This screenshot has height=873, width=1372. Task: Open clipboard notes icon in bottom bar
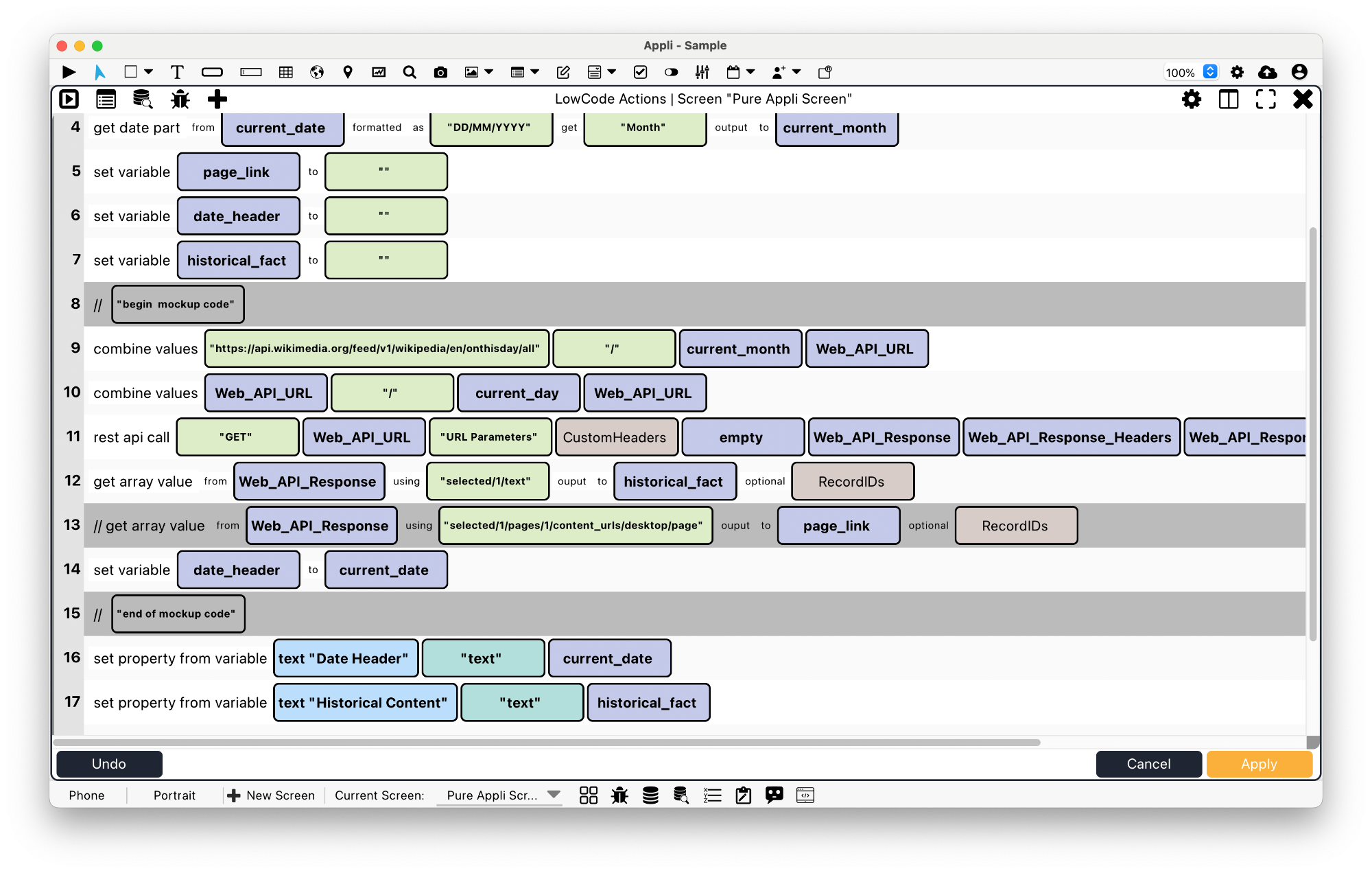743,795
